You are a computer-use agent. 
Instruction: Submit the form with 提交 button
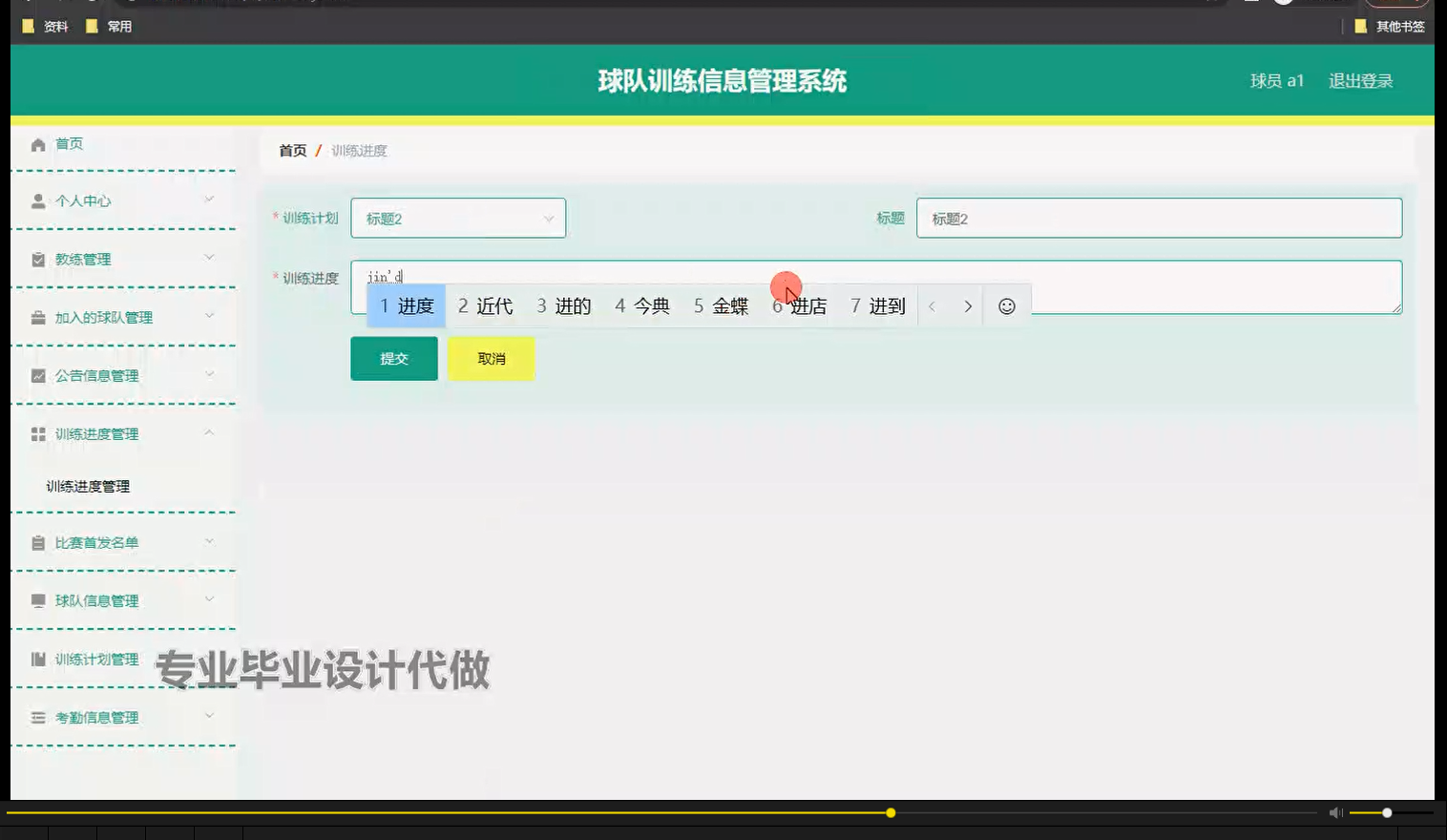click(393, 358)
